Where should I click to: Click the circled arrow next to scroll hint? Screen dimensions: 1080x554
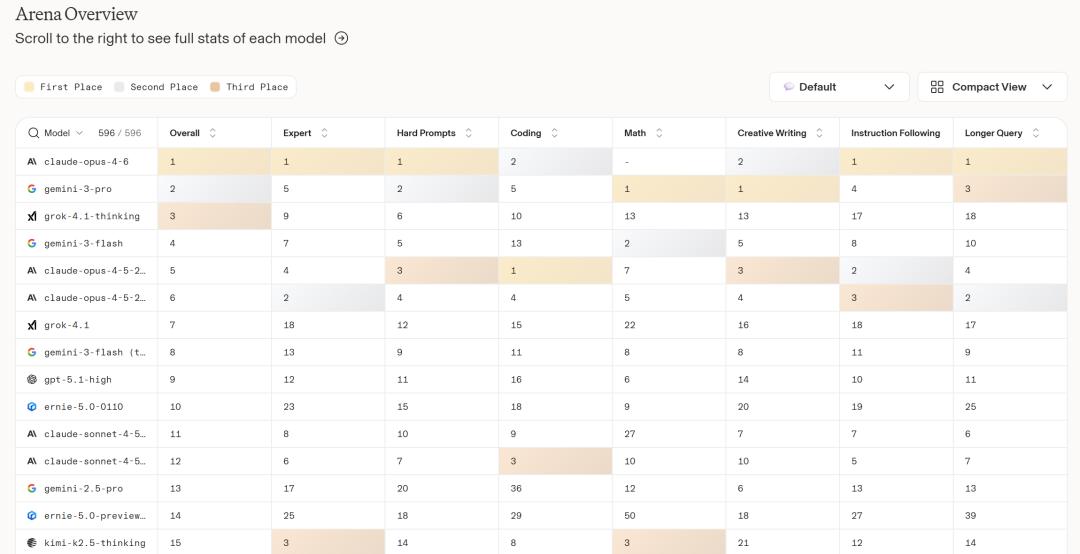341,38
